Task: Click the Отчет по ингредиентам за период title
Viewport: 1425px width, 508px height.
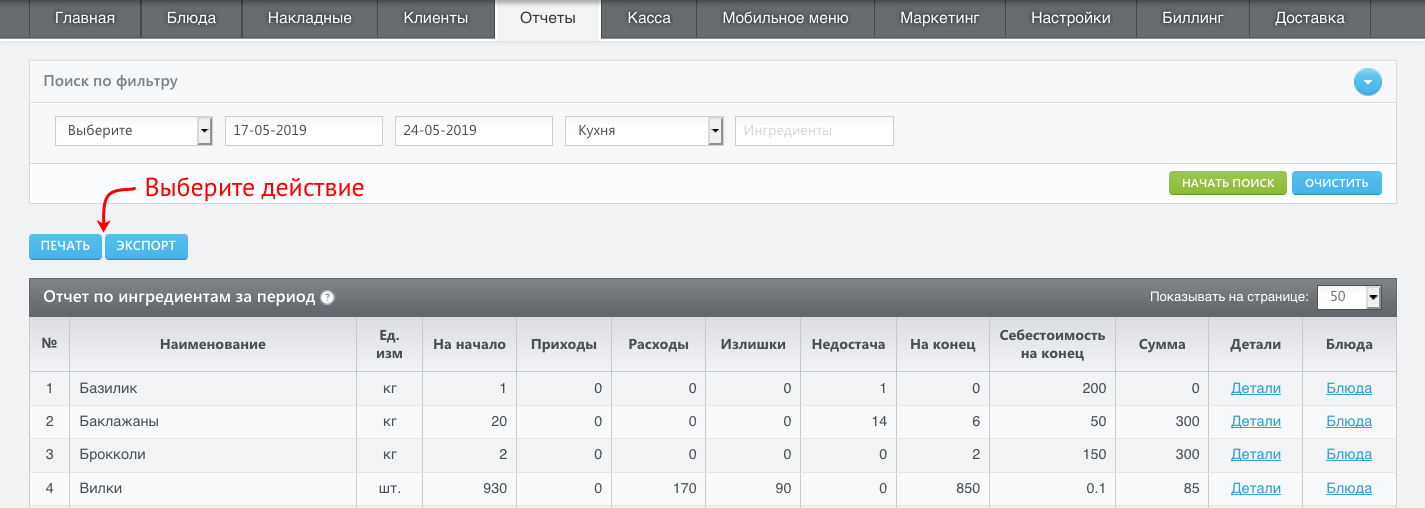Action: click(x=179, y=297)
